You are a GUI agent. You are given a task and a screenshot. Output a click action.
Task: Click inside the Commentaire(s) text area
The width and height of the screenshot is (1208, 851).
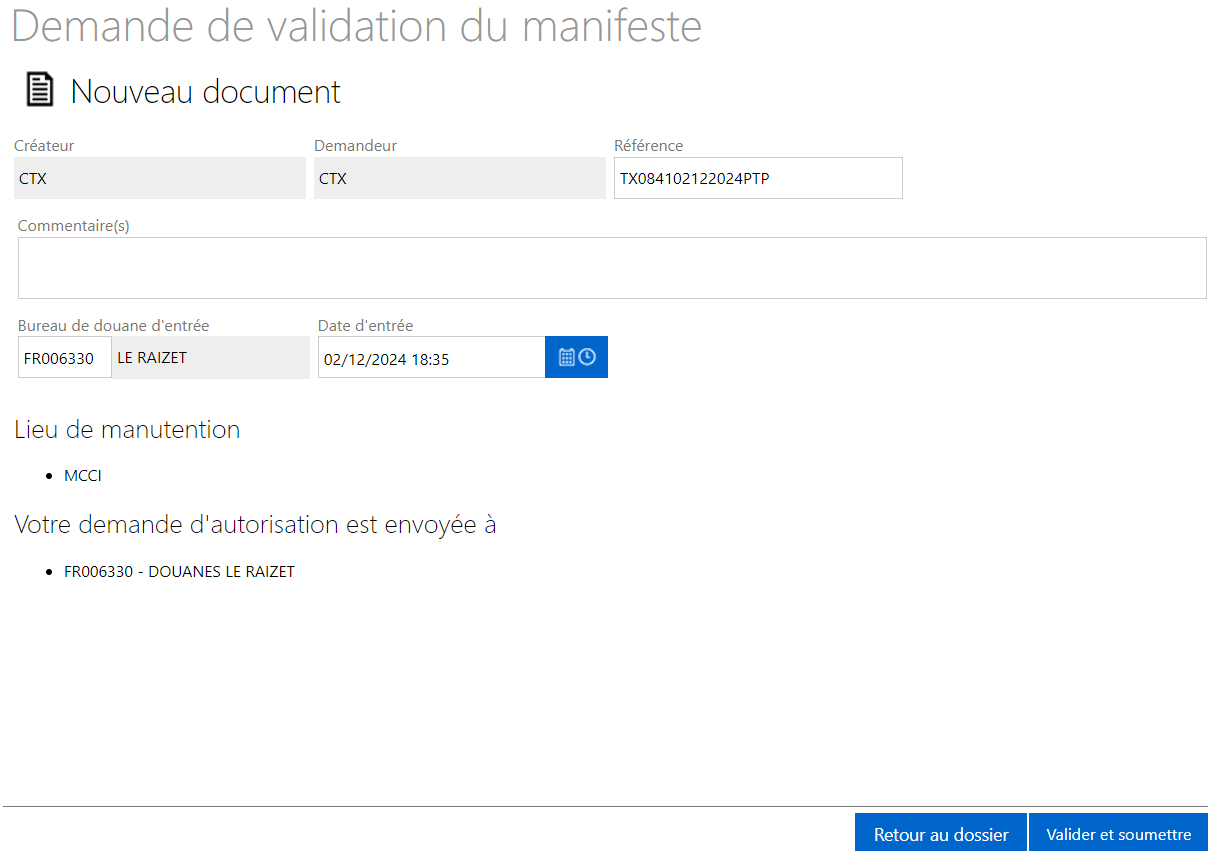click(611, 268)
